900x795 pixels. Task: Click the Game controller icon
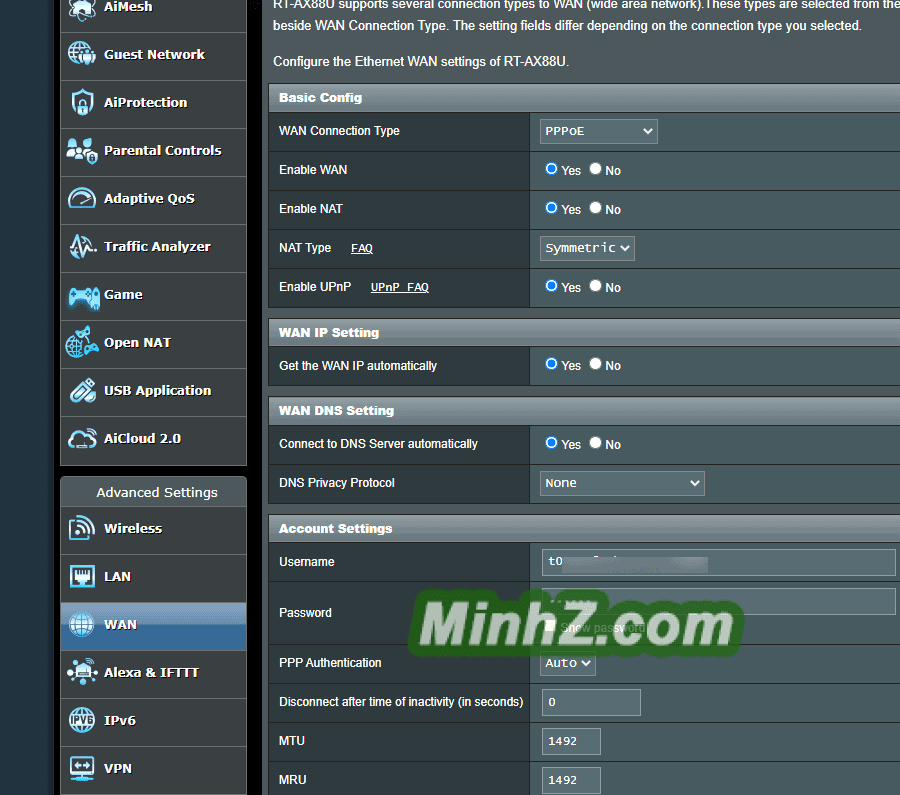84,297
